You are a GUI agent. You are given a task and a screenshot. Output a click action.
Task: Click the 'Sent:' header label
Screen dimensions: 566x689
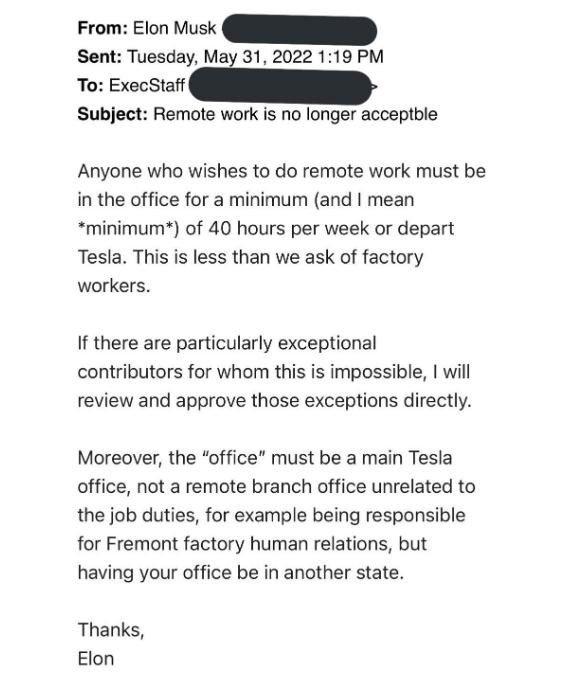99,57
